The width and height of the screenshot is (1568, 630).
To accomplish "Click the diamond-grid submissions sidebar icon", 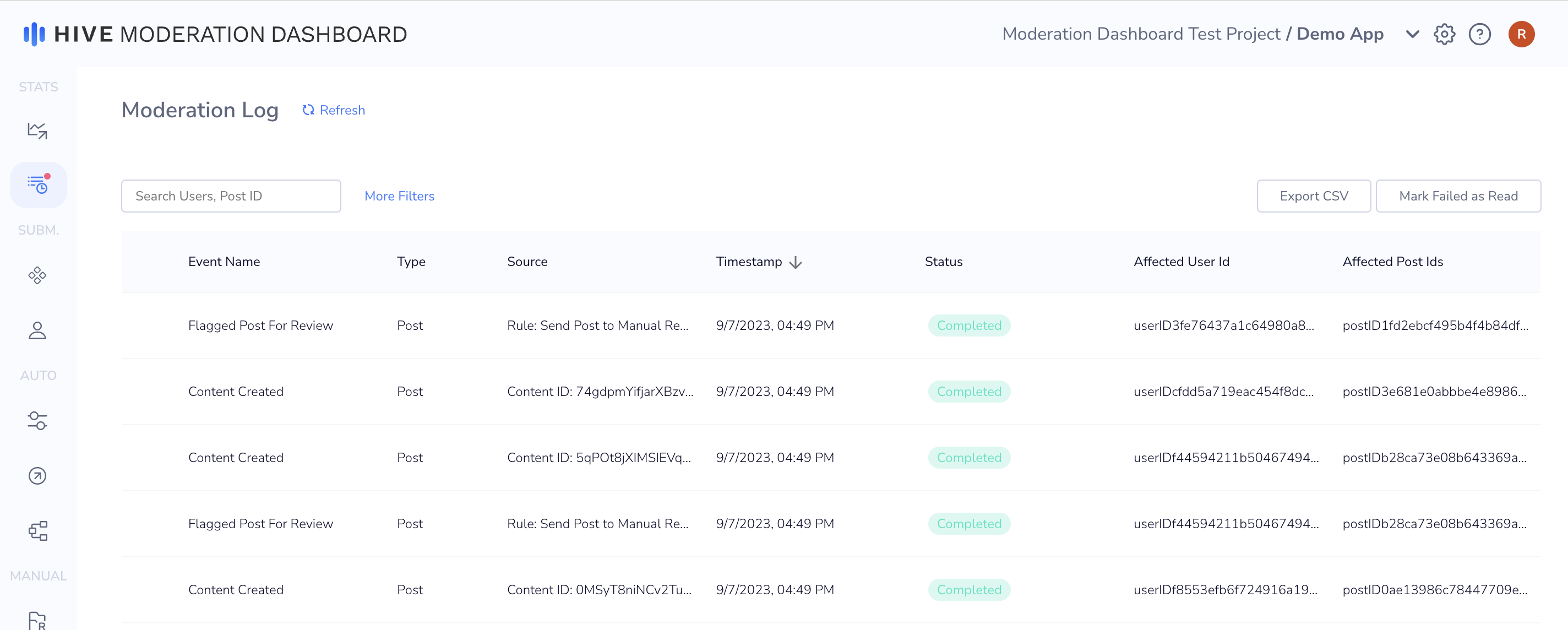I will tap(38, 275).
